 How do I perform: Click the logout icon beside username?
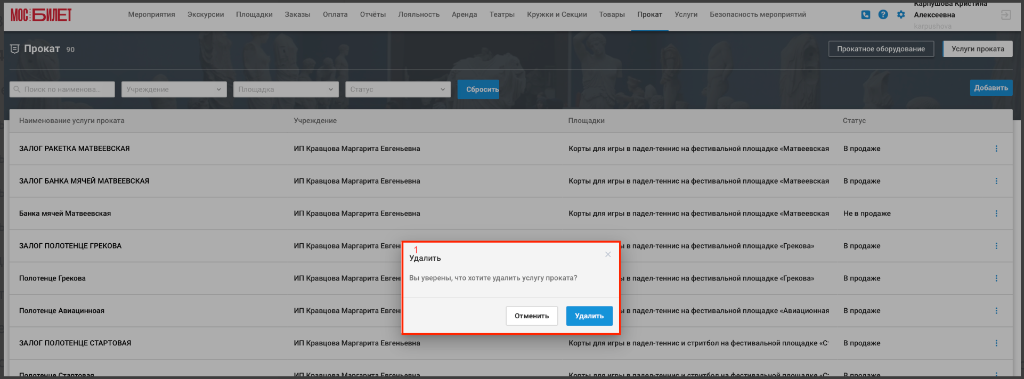point(1005,15)
